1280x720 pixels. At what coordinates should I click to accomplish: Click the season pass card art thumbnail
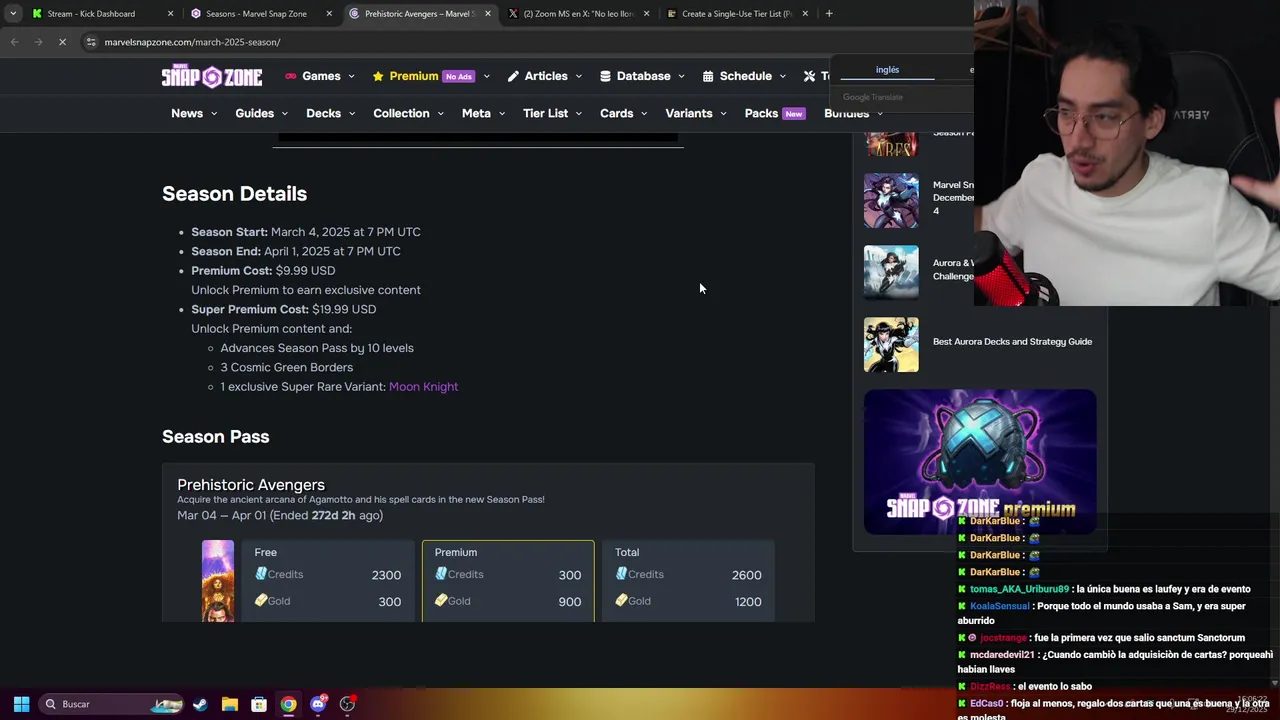click(218, 581)
